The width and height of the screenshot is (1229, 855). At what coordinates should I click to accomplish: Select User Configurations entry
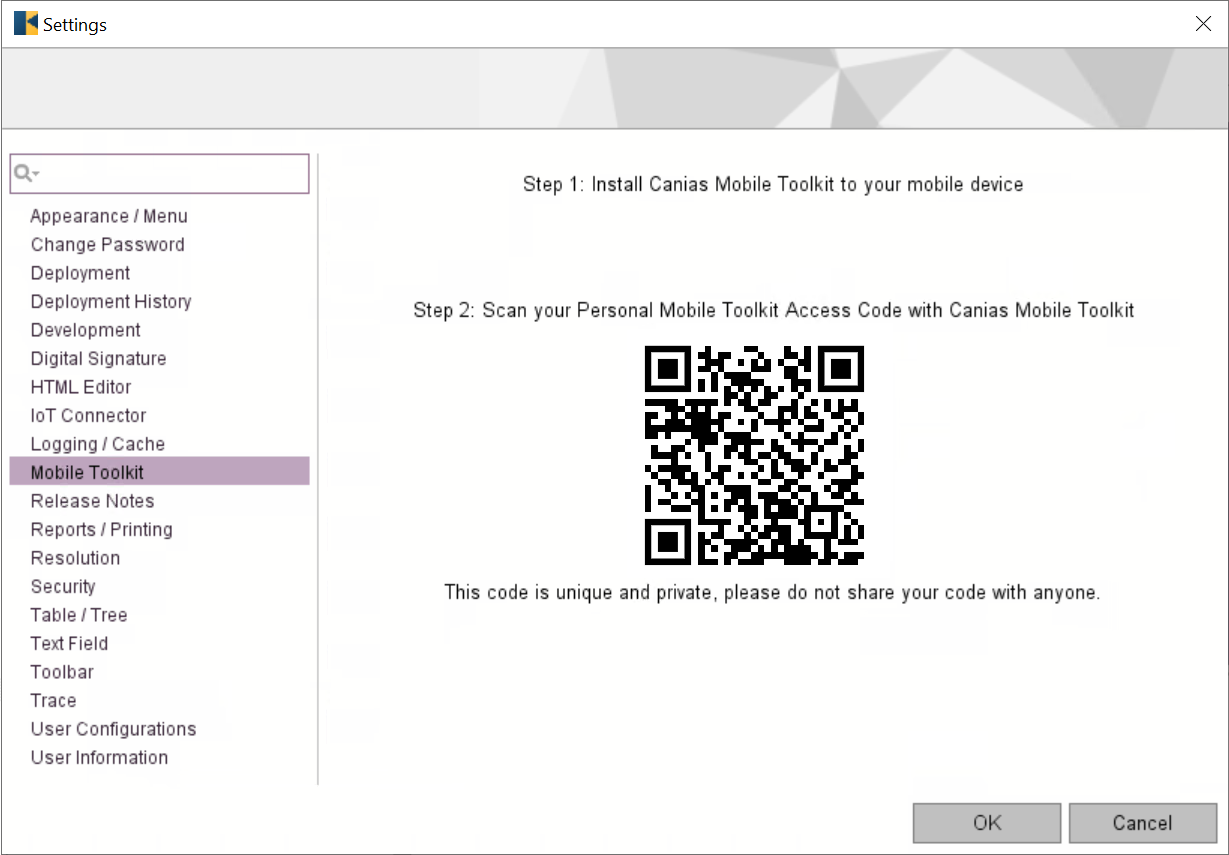(x=113, y=729)
